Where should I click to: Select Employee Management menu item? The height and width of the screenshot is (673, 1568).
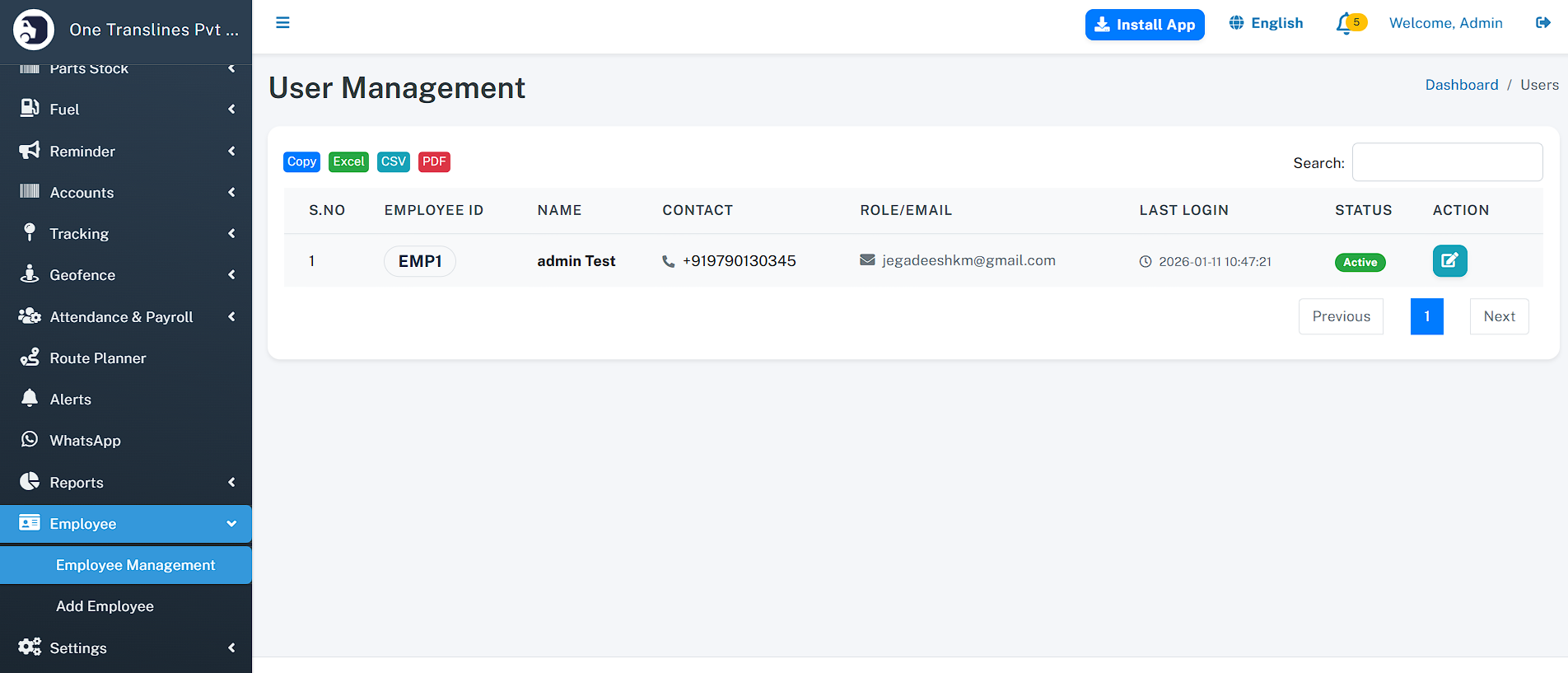(136, 565)
